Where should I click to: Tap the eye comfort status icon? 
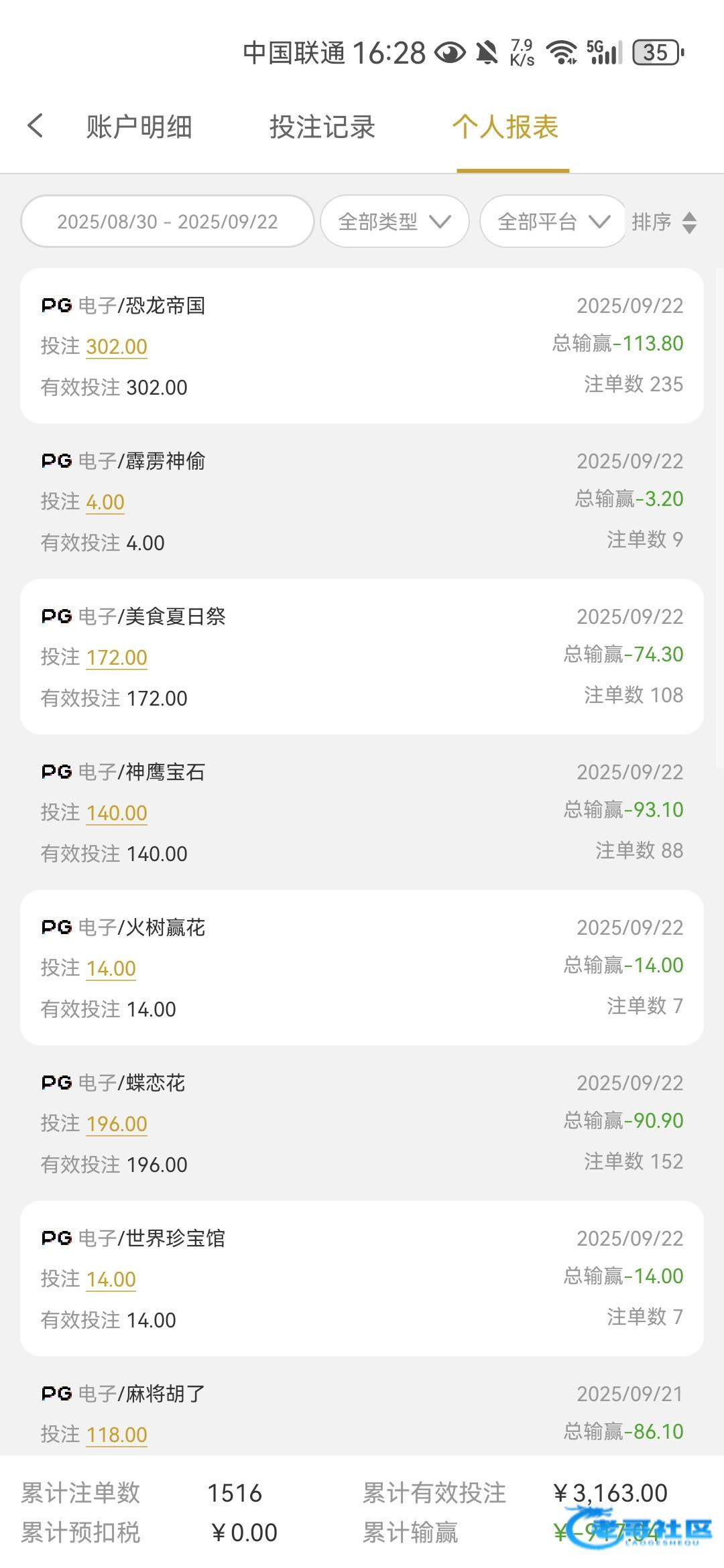(x=450, y=52)
